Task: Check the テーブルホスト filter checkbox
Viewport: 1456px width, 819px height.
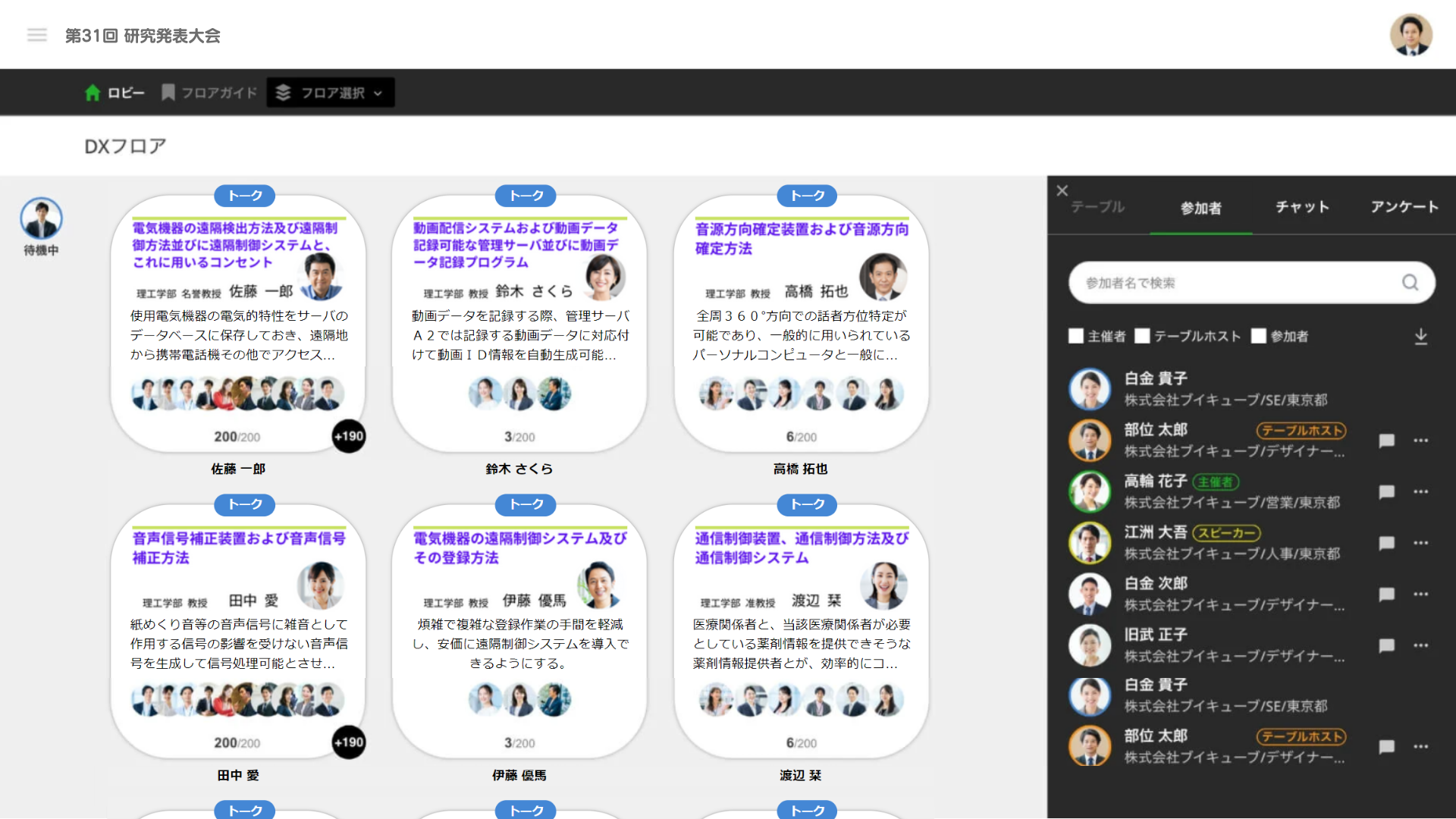Action: tap(1142, 336)
